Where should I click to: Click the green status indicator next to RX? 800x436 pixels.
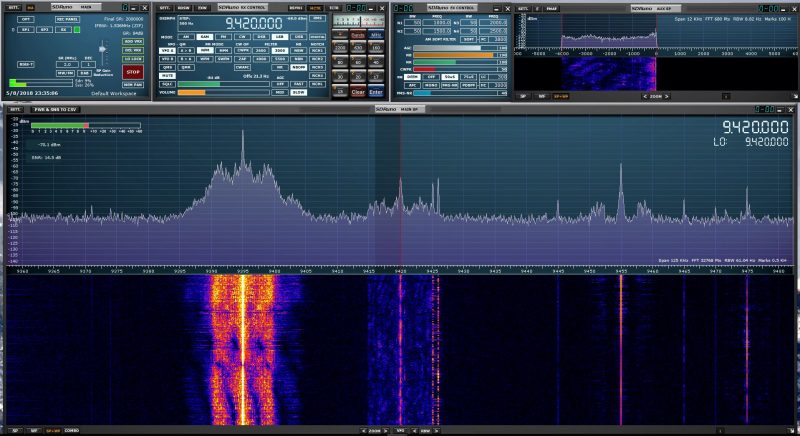click(77, 30)
